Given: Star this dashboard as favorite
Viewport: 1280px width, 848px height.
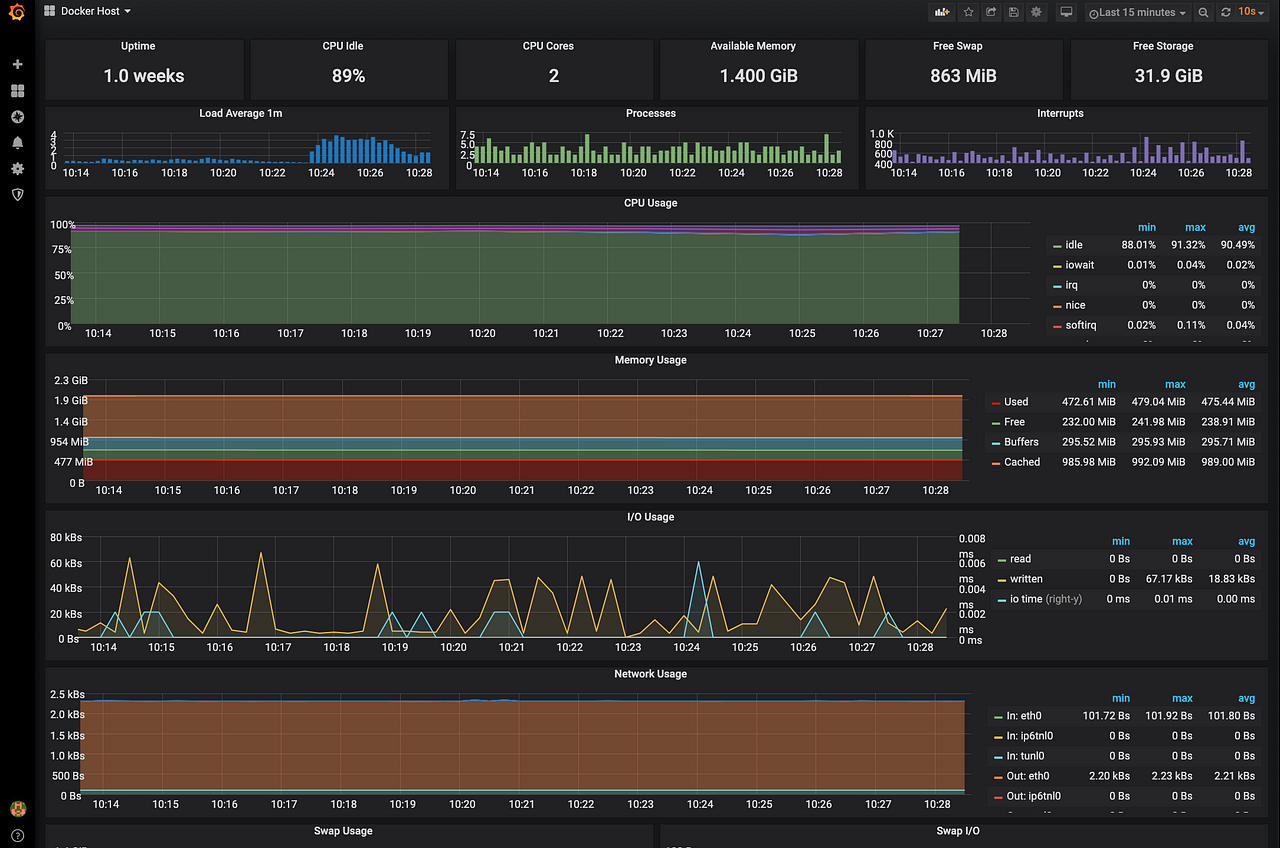Looking at the screenshot, I should coord(968,12).
